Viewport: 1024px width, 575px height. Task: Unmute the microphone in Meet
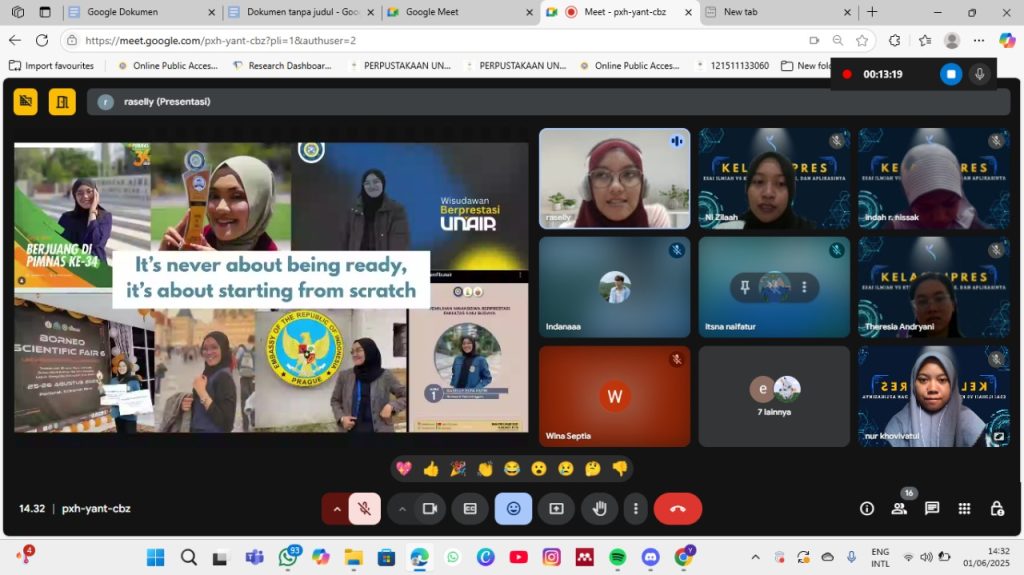click(x=365, y=509)
